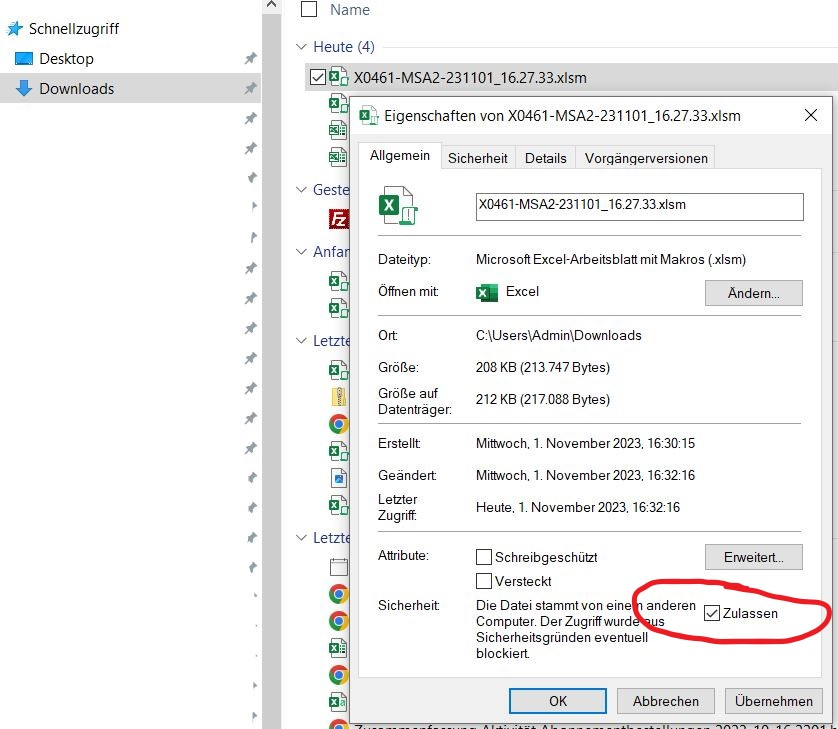Collapse the 'Anfang' file group chevron
Viewport: 838px width, 729px height.
(x=301, y=252)
